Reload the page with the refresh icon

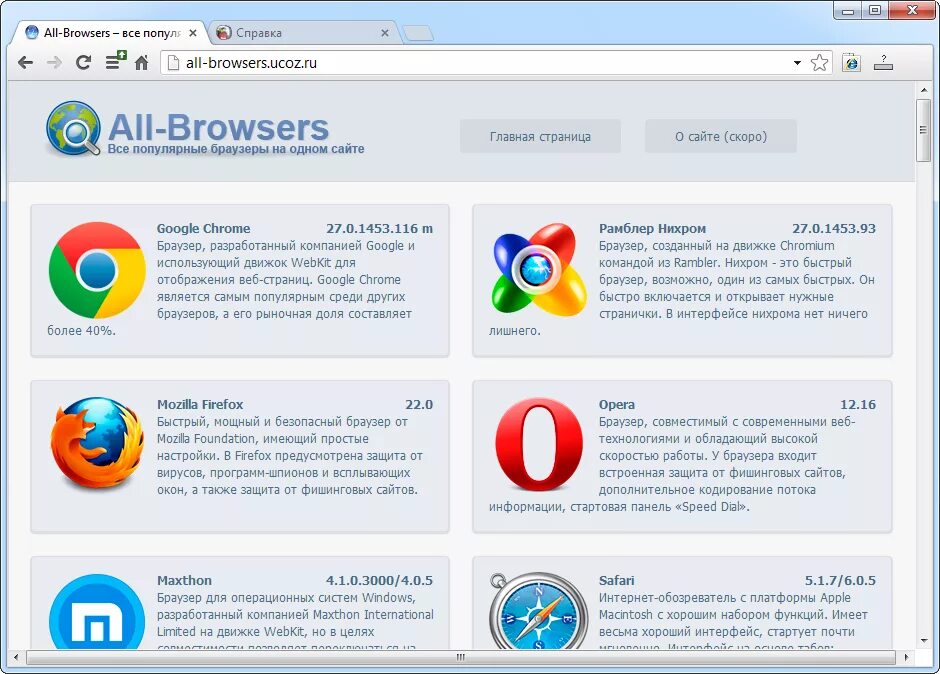(x=83, y=62)
